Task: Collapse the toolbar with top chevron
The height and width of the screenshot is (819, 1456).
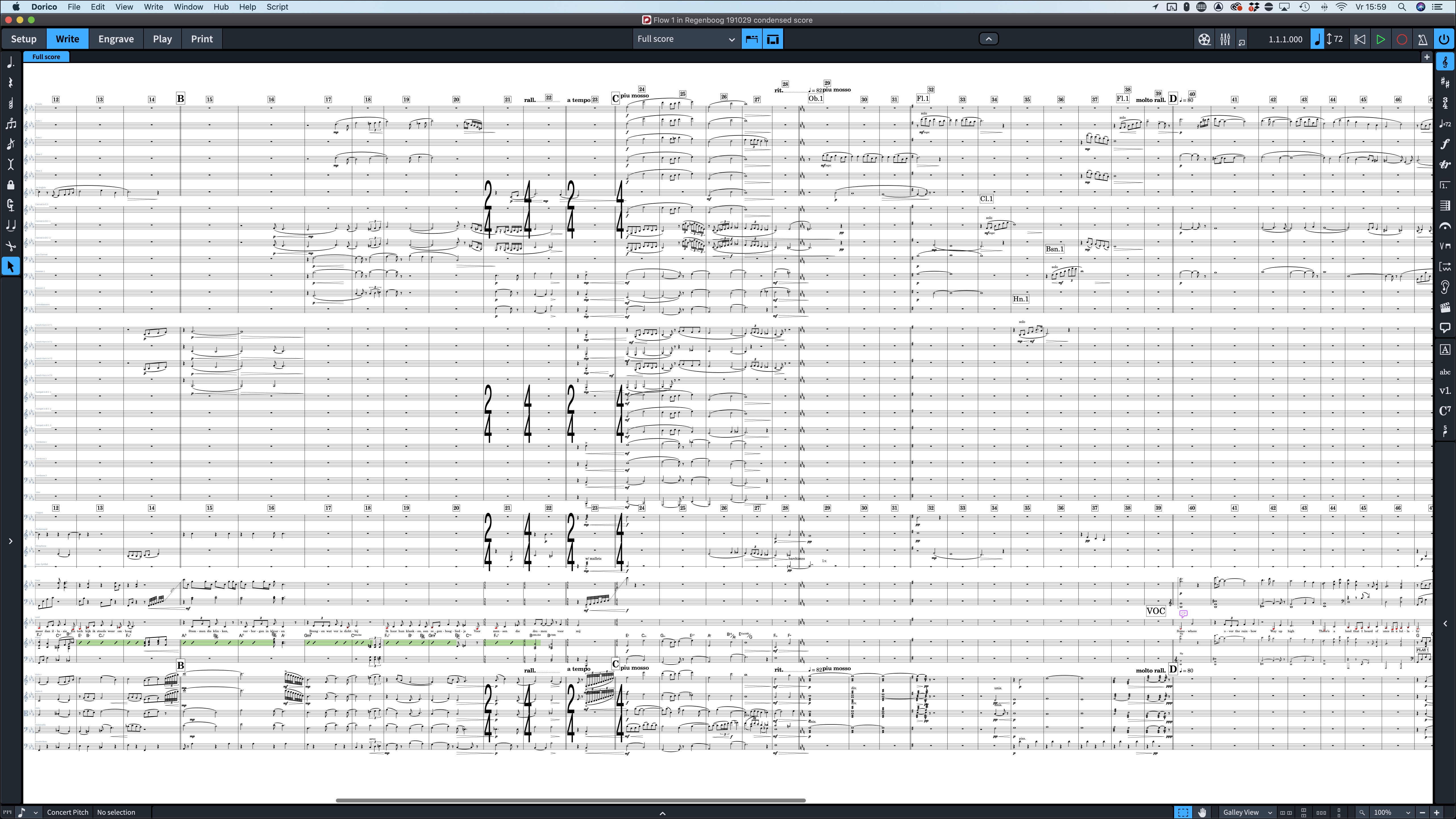Action: click(x=988, y=39)
